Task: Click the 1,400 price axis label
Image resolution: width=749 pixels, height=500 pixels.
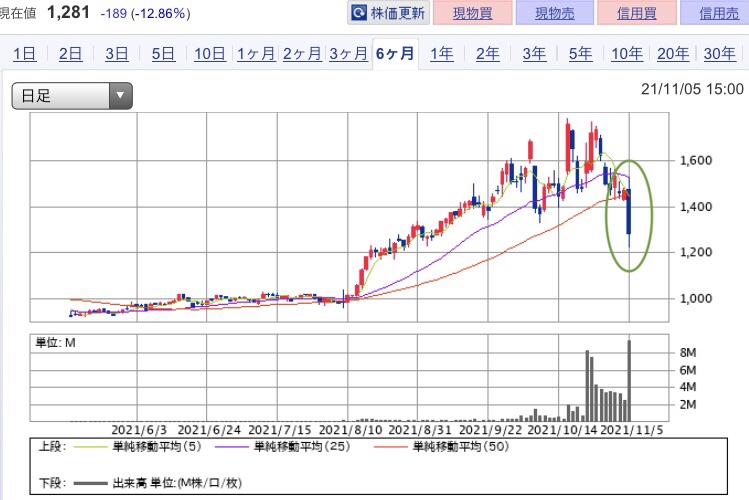Action: (696, 207)
